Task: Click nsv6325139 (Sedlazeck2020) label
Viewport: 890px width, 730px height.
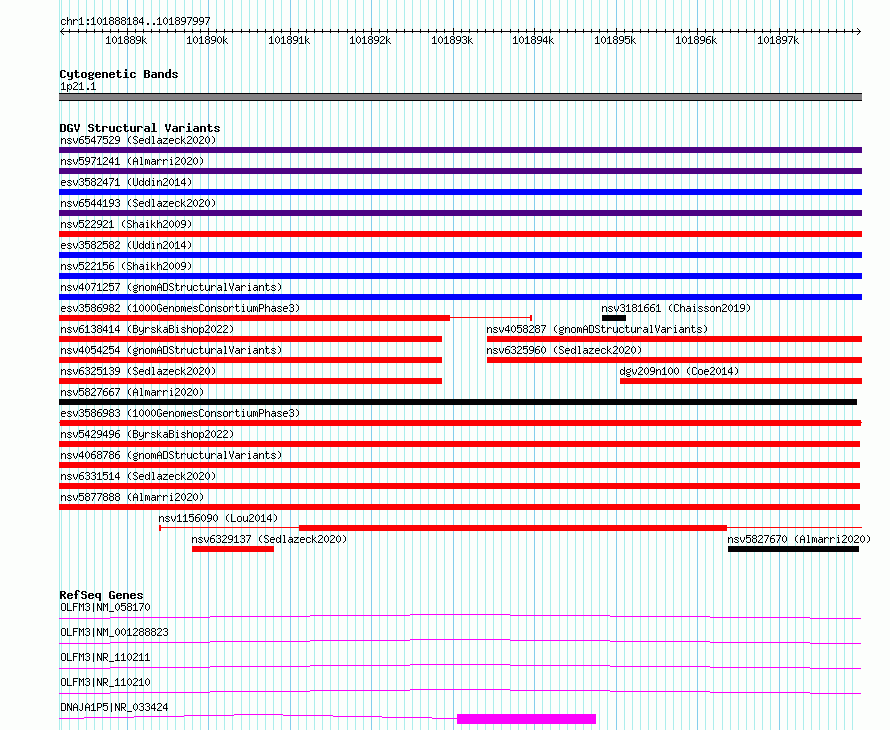Action: pos(138,371)
